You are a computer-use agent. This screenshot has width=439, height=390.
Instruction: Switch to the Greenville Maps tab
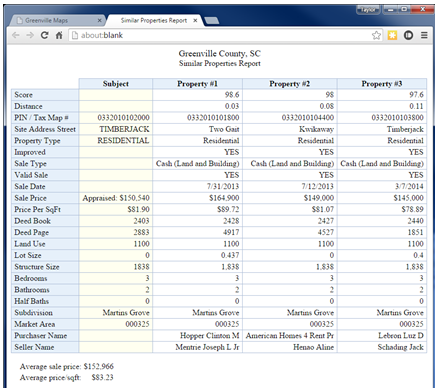tap(57, 20)
